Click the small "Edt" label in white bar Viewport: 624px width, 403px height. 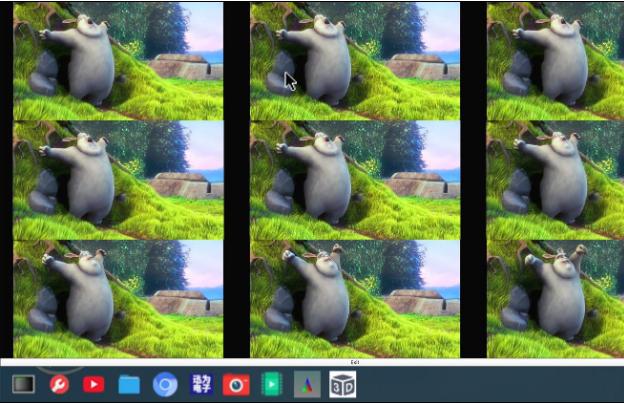tap(355, 362)
